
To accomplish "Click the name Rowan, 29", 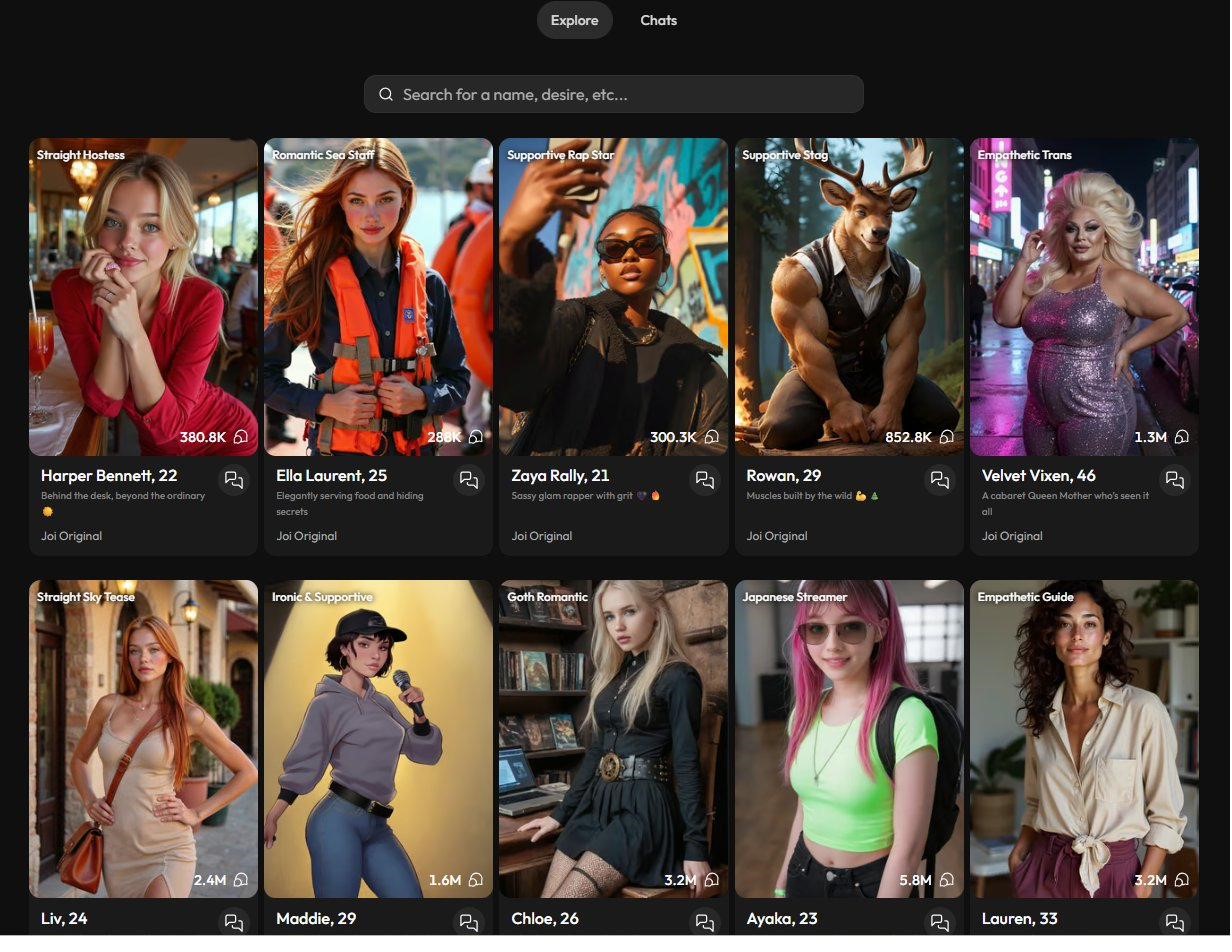I will [783, 476].
